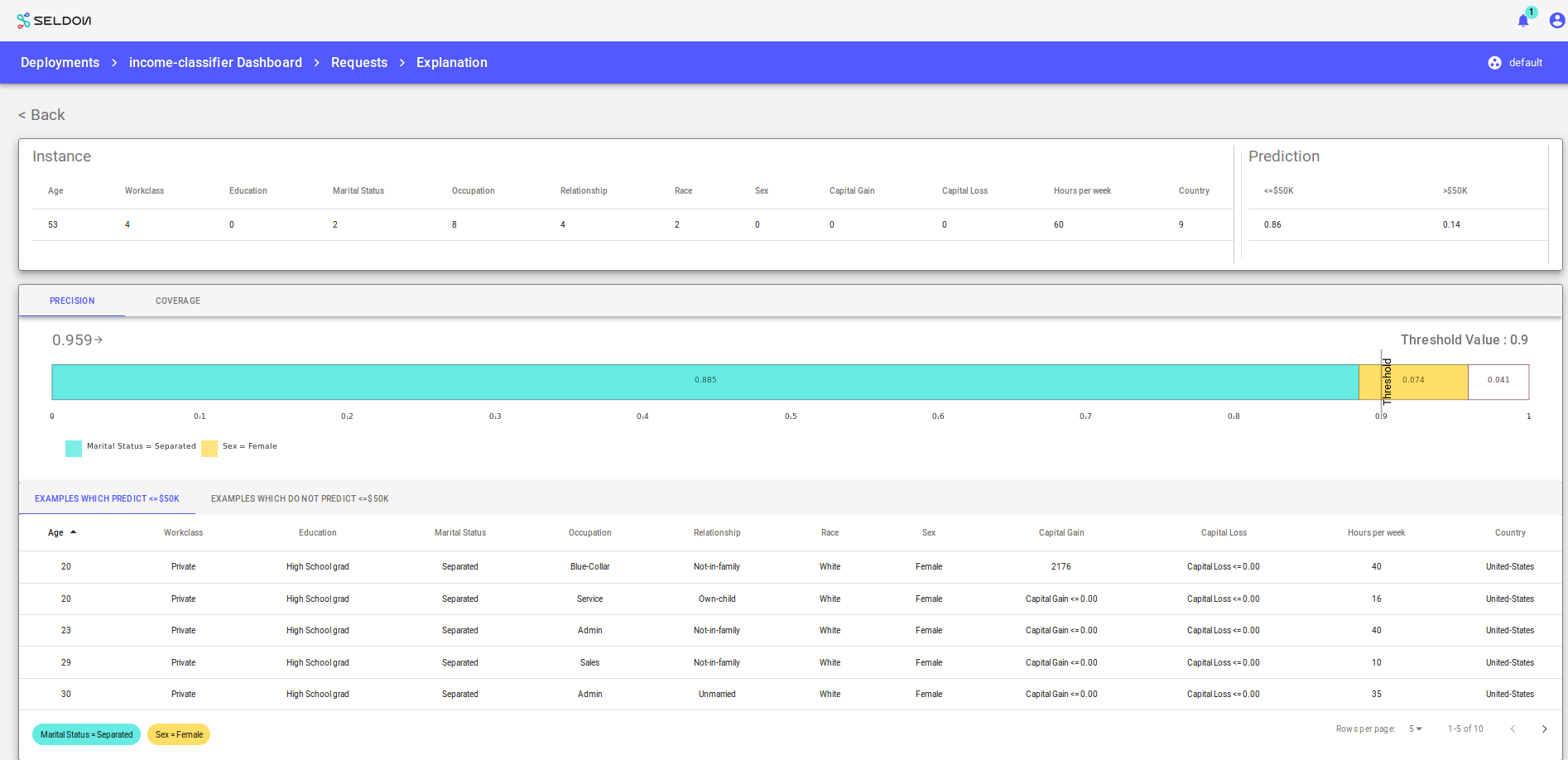
Task: Toggle Age column sort arrow
Action: (x=73, y=532)
